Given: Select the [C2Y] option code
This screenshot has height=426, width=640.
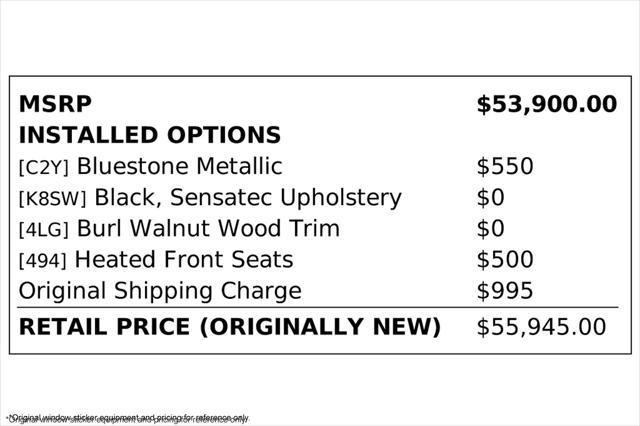Looking at the screenshot, I should [44, 168].
